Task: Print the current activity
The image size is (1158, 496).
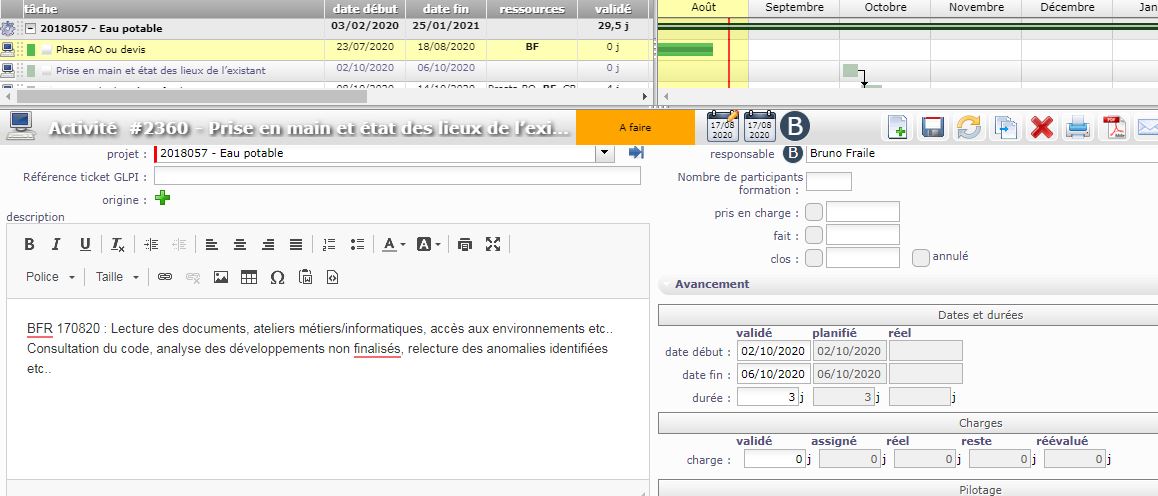Action: point(1078,127)
